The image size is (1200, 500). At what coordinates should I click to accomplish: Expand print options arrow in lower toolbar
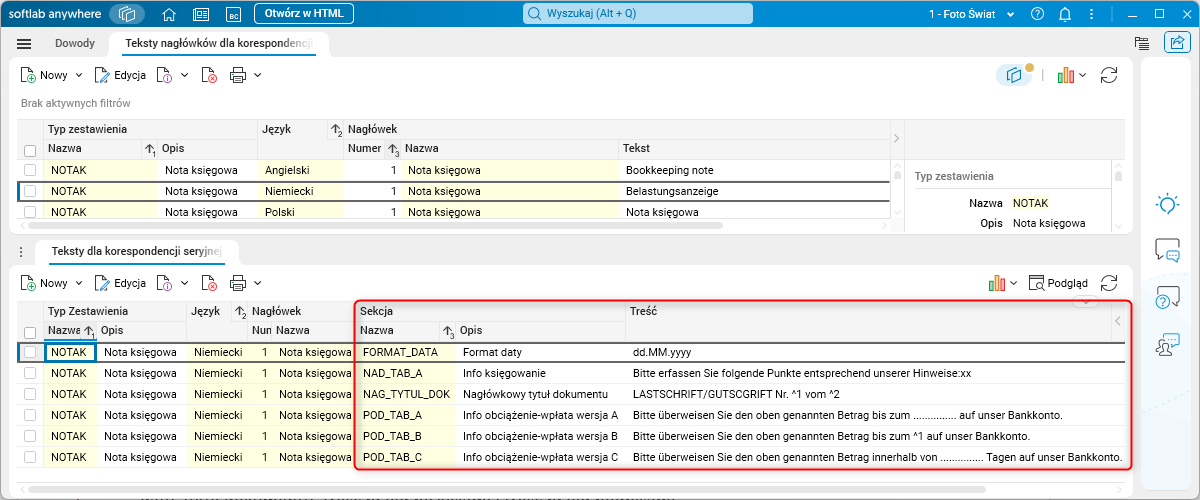[258, 283]
